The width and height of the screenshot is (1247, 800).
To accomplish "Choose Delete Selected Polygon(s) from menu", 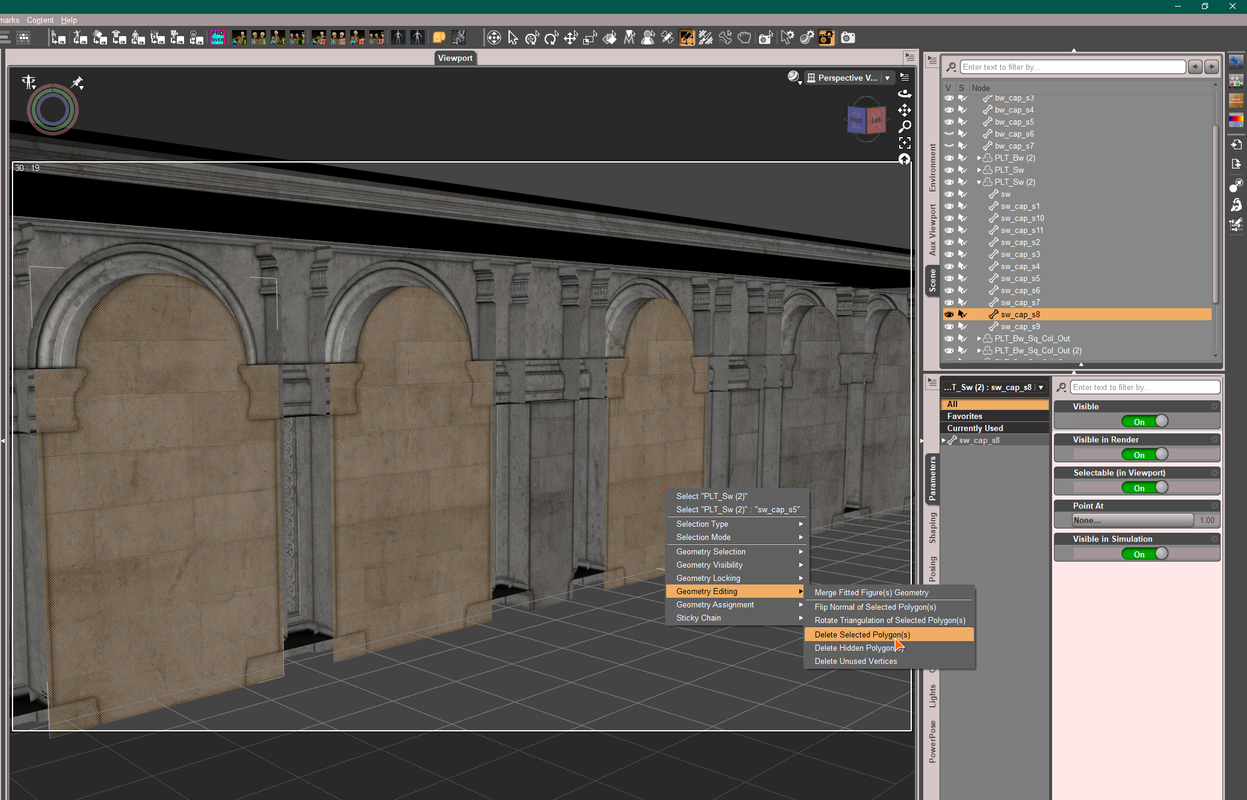I will click(x=862, y=635).
